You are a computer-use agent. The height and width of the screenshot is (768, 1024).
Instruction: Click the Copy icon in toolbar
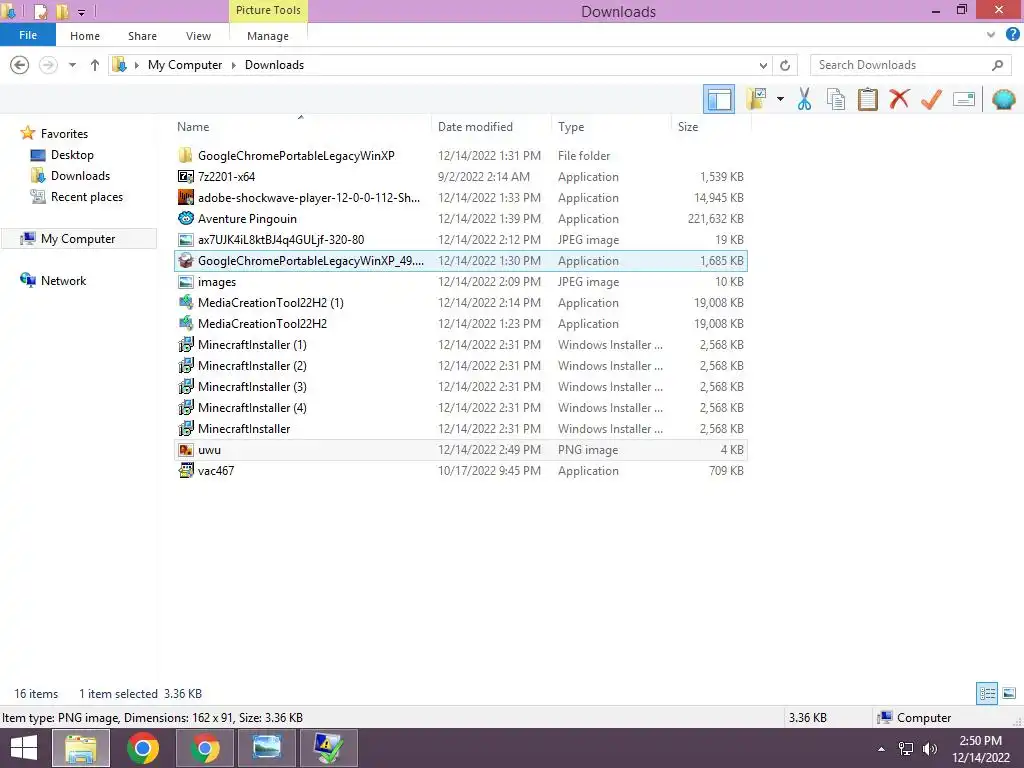tap(835, 99)
